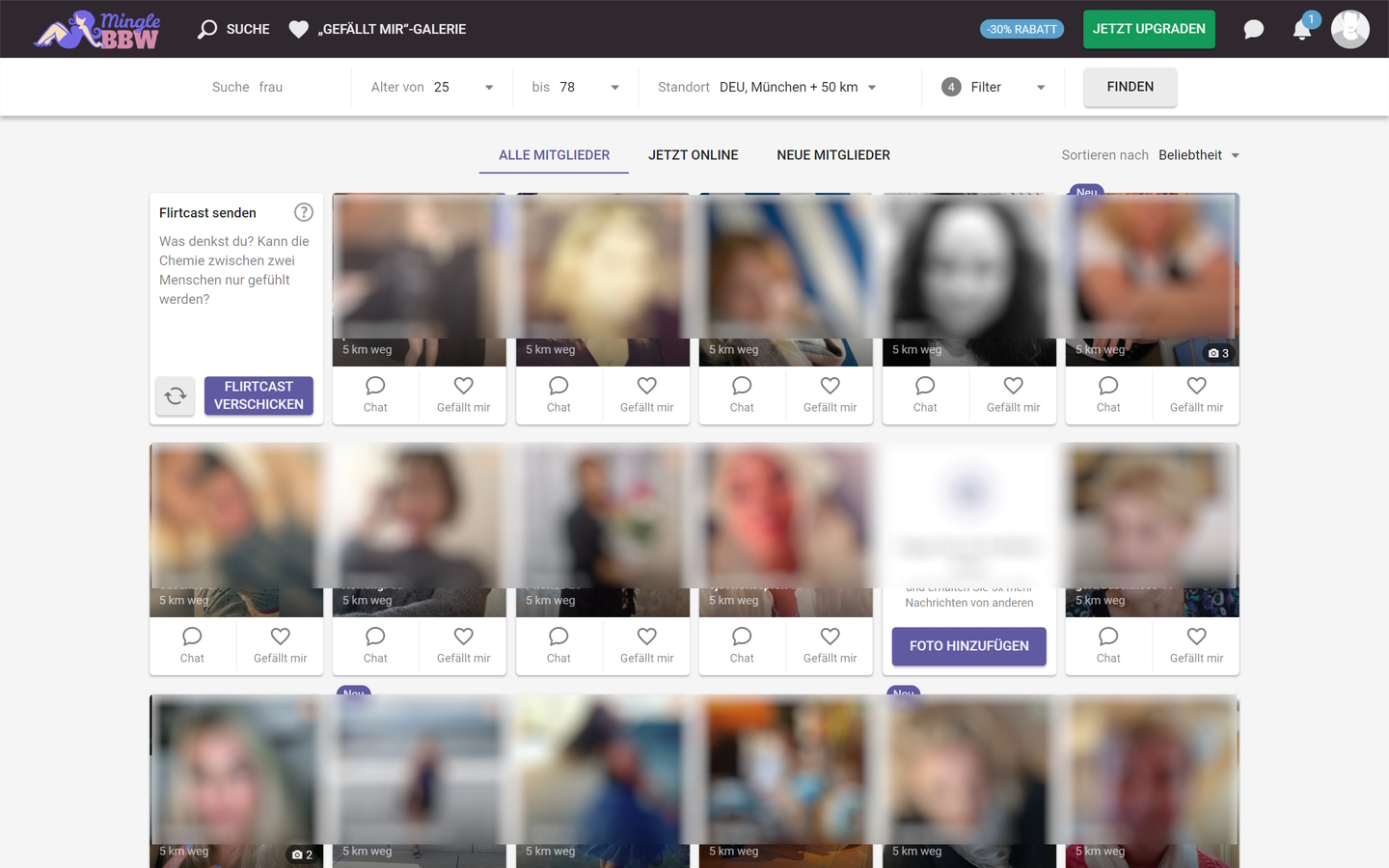The height and width of the screenshot is (868, 1389).
Task: Open the user profile avatar
Action: click(1349, 30)
